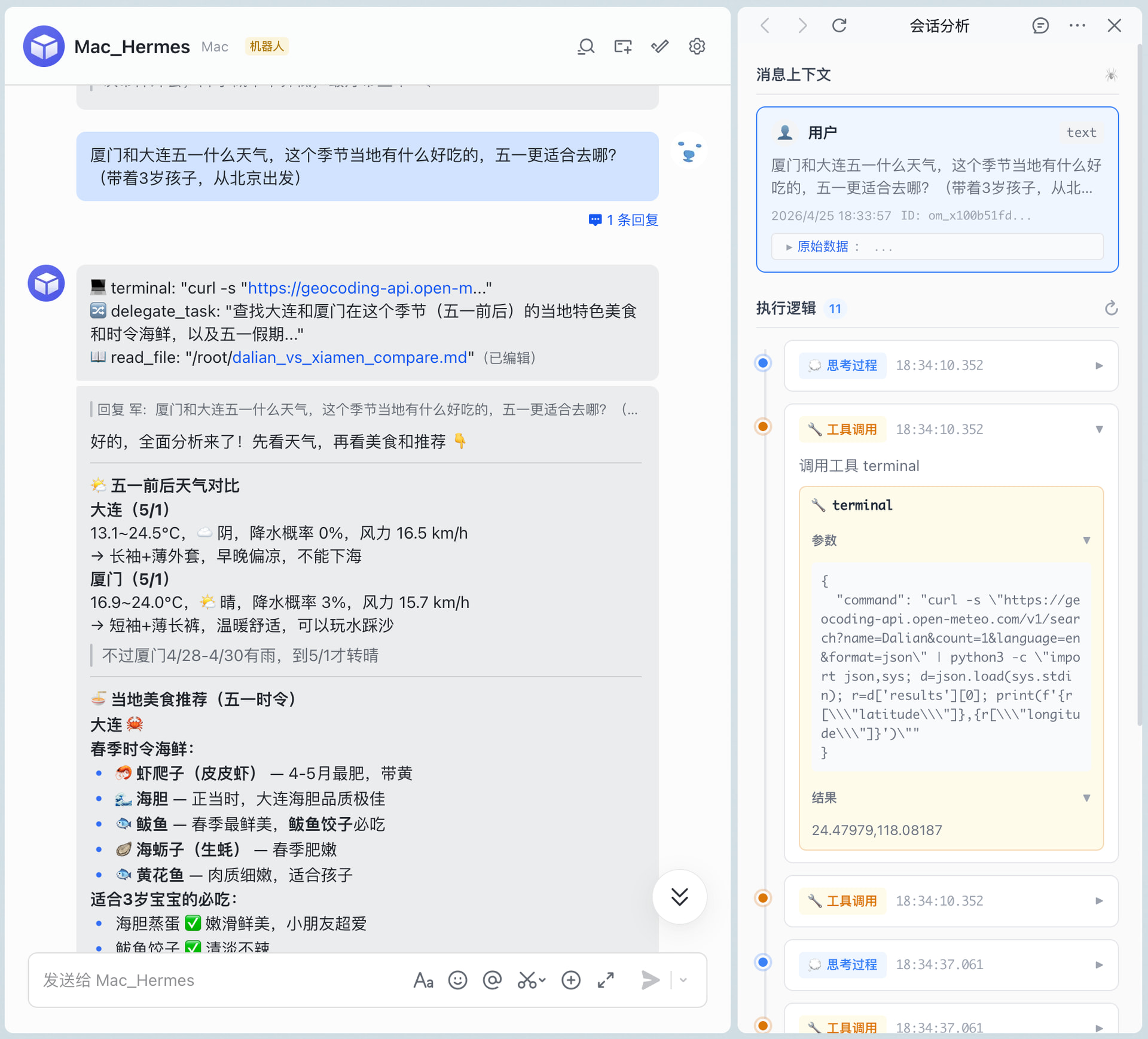Click the plus attachment icon in input bar

click(571, 980)
